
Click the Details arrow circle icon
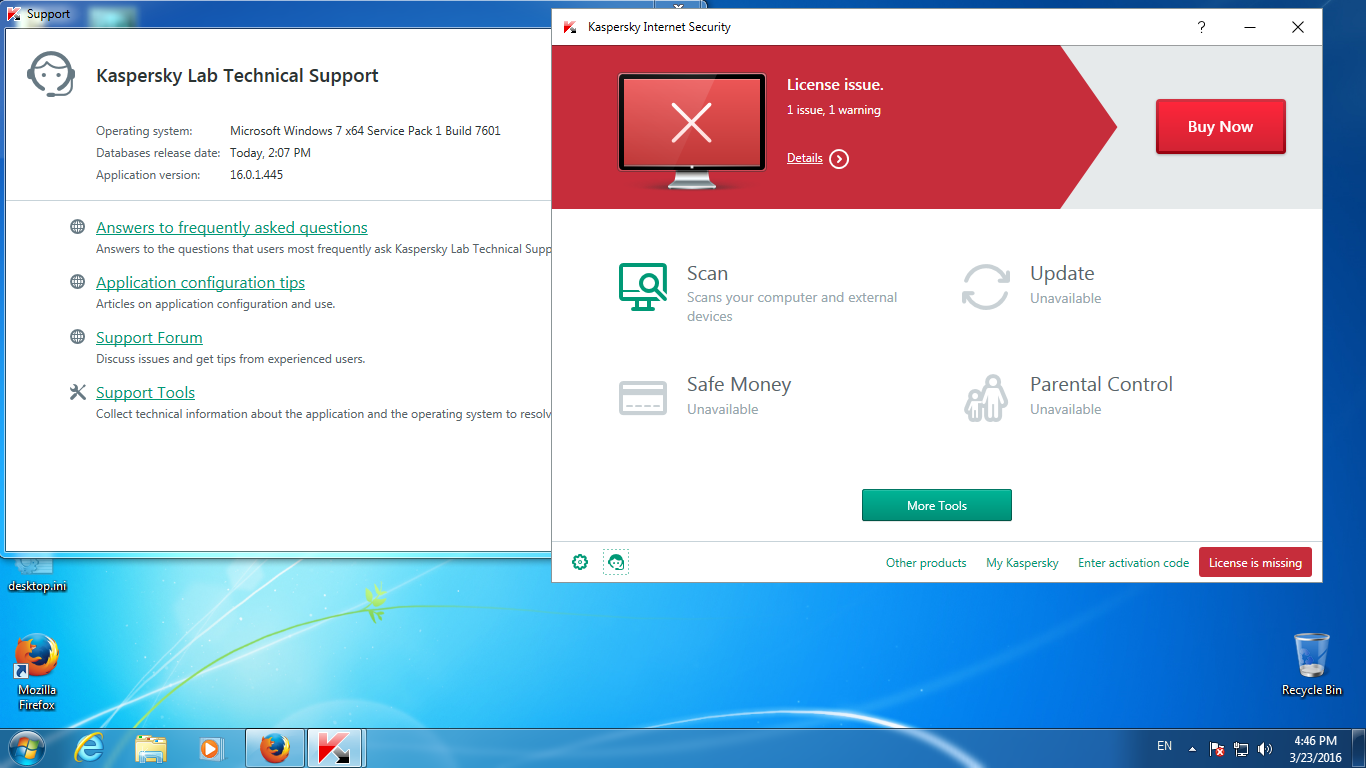click(839, 158)
